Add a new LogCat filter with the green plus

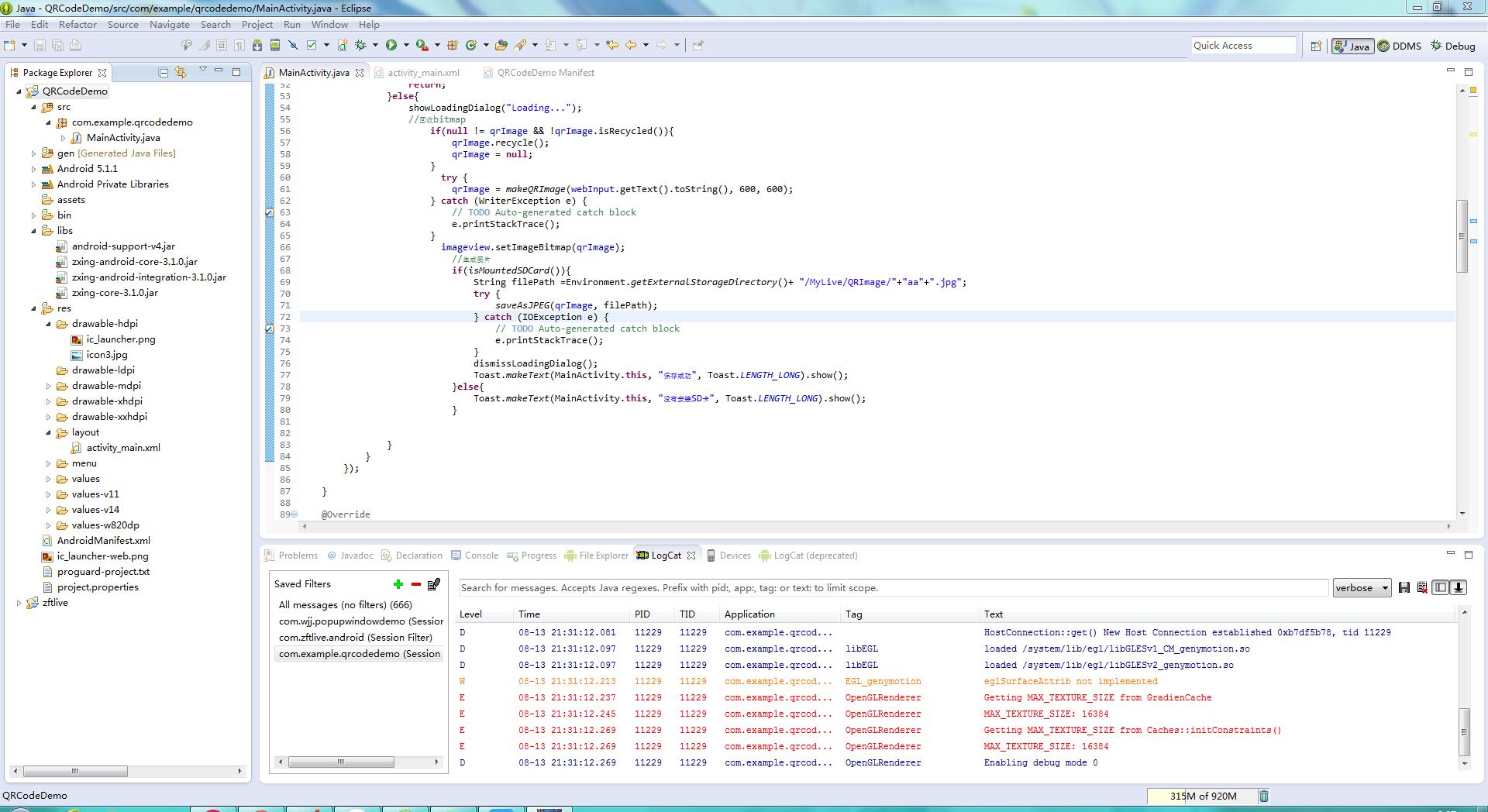click(398, 584)
